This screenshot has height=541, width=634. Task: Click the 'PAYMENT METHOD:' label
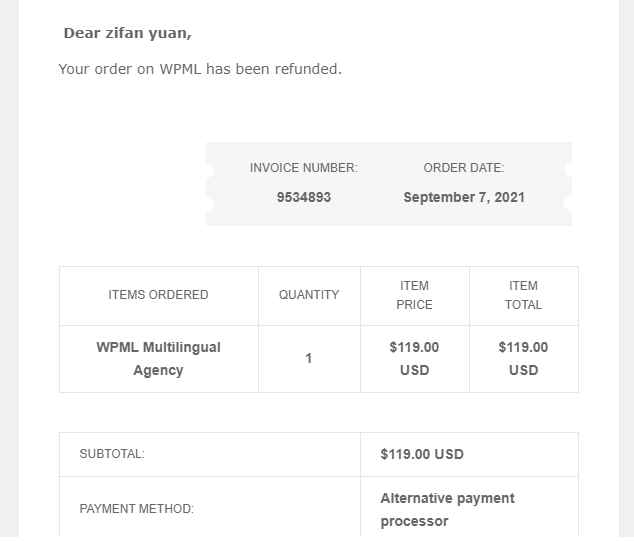tap(136, 509)
